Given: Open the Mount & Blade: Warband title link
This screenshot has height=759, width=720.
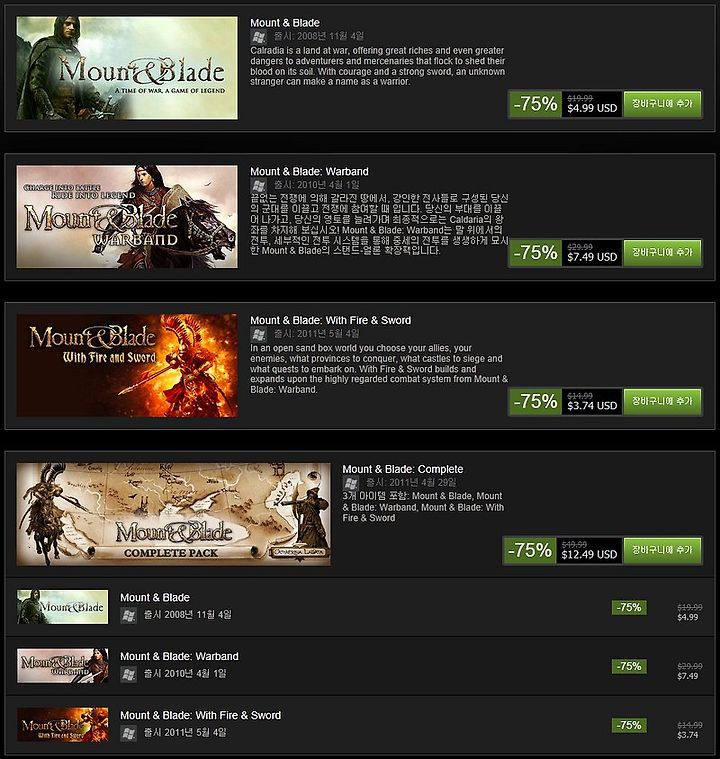Looking at the screenshot, I should point(309,171).
